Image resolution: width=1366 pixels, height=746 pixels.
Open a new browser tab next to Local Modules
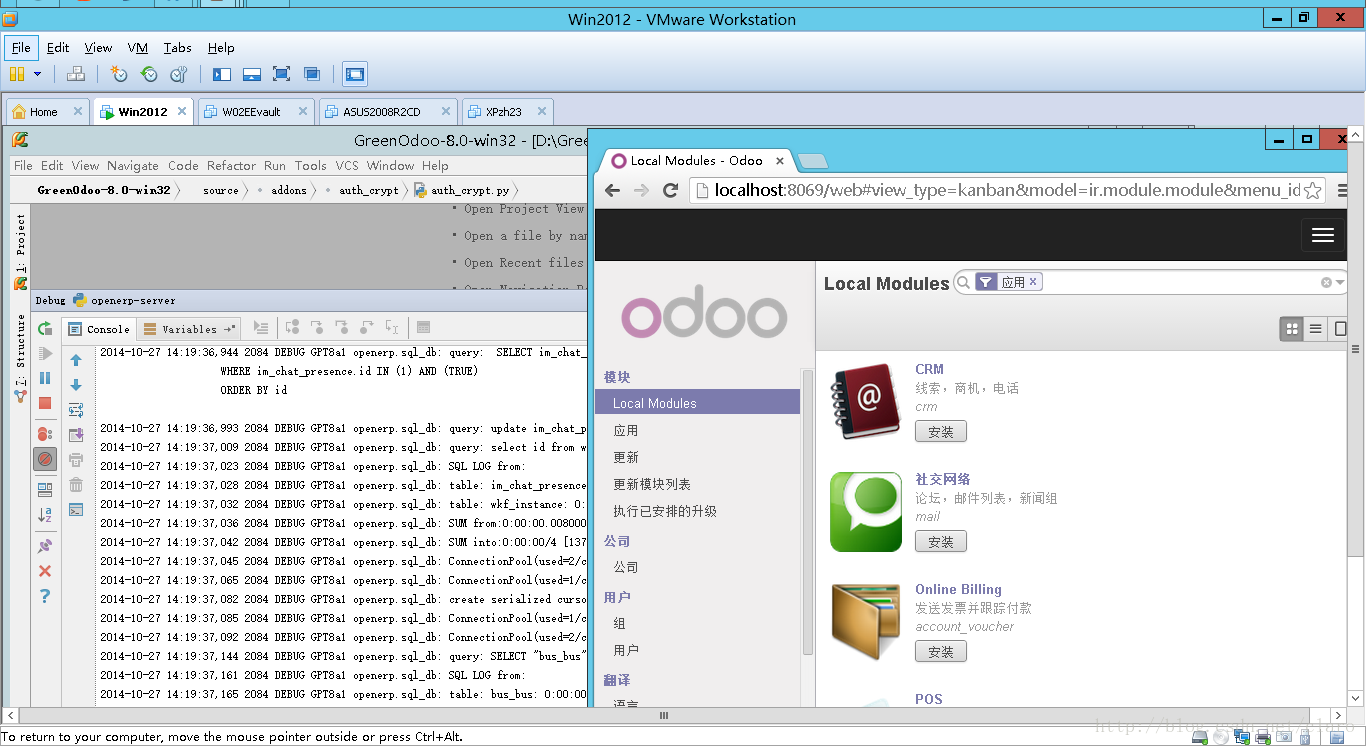[x=814, y=161]
